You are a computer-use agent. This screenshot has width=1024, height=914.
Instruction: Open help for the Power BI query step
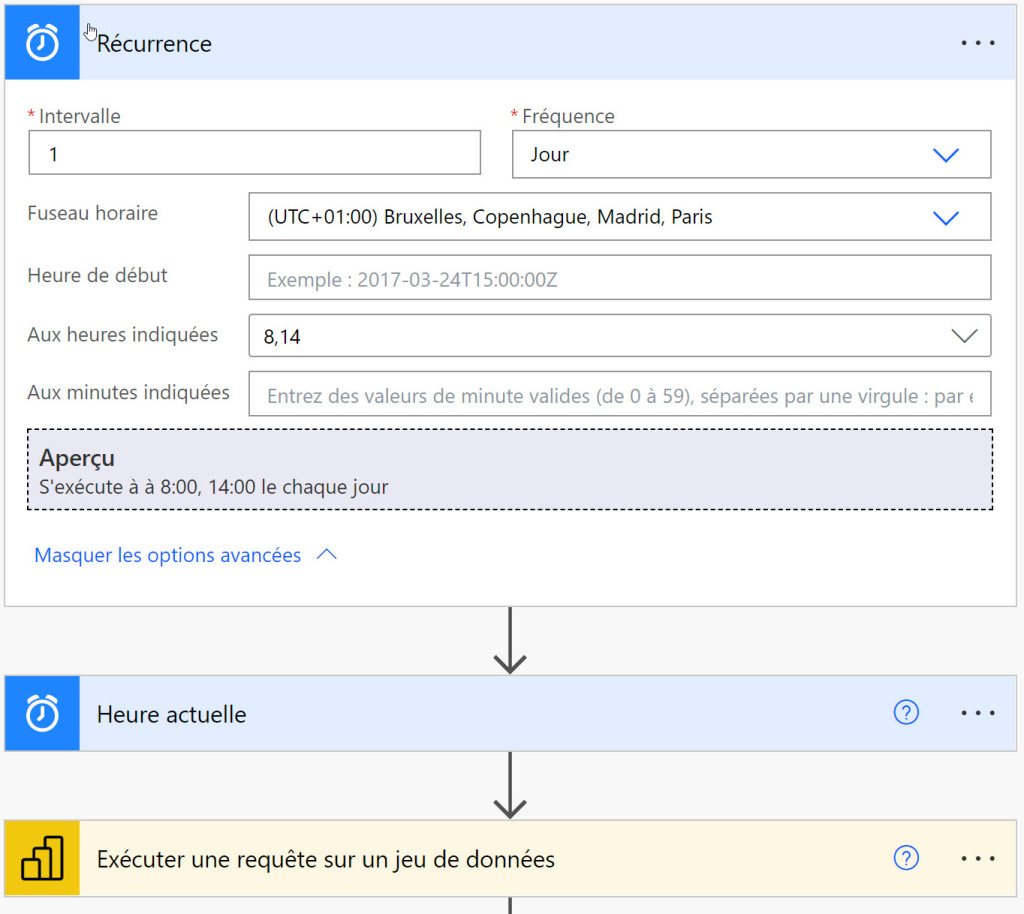[906, 858]
